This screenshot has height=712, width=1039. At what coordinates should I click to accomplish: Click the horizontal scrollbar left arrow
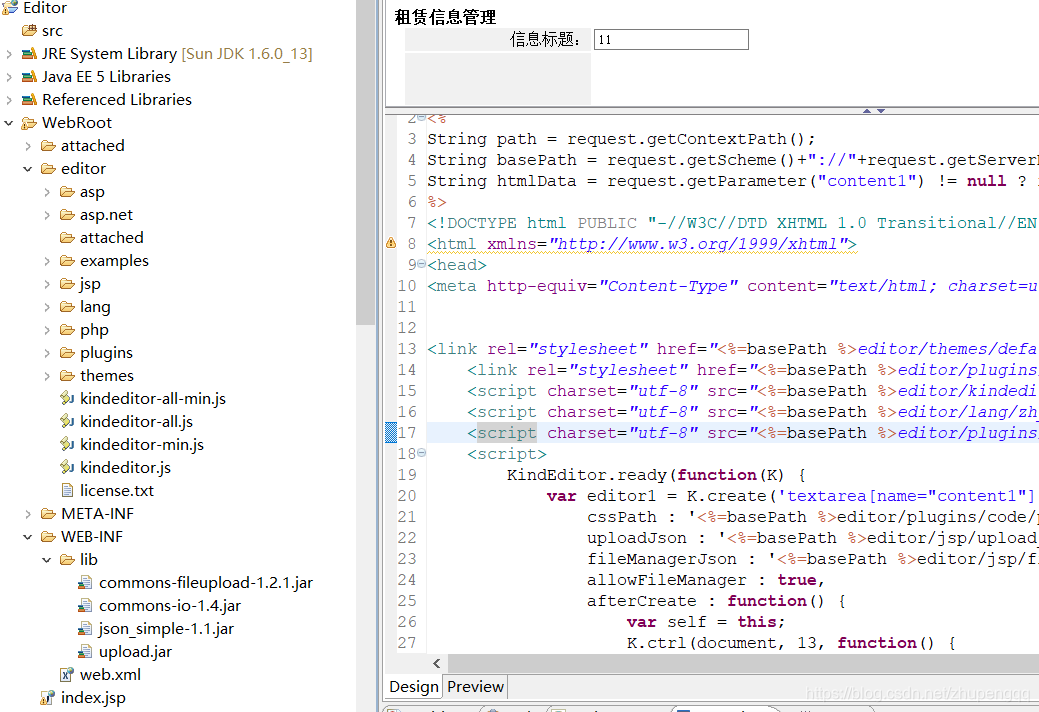(437, 663)
